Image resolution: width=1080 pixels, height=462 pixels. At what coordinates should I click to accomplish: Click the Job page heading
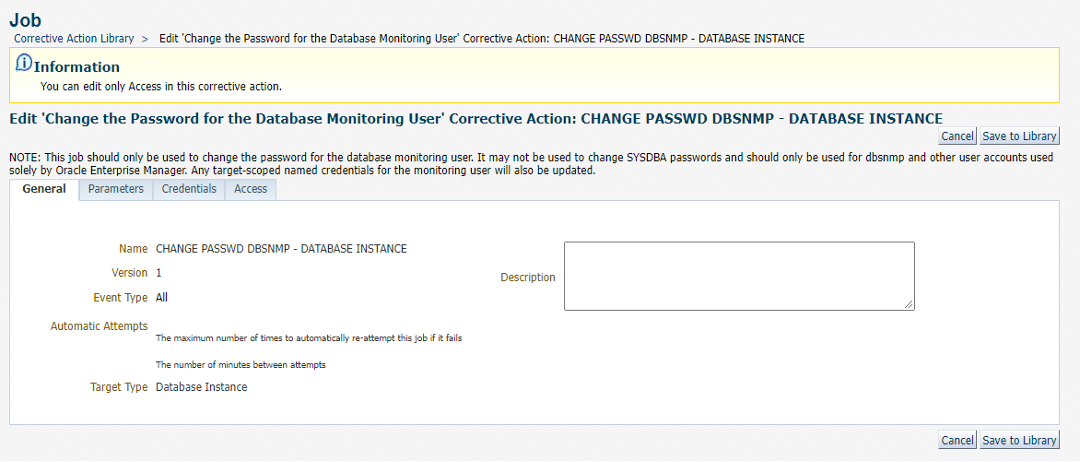tap(25, 18)
